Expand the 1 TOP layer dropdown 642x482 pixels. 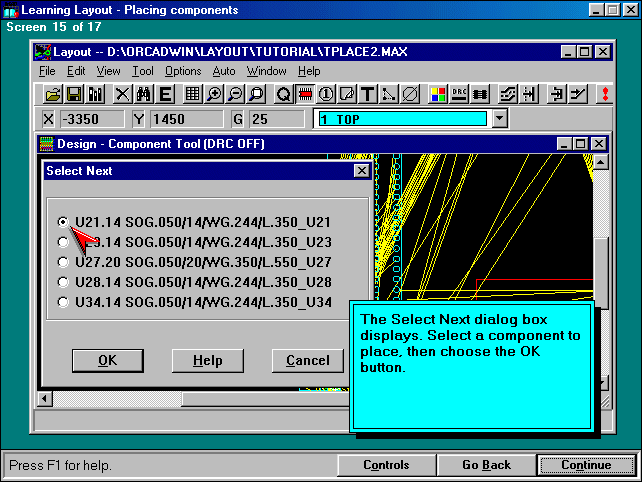point(500,119)
